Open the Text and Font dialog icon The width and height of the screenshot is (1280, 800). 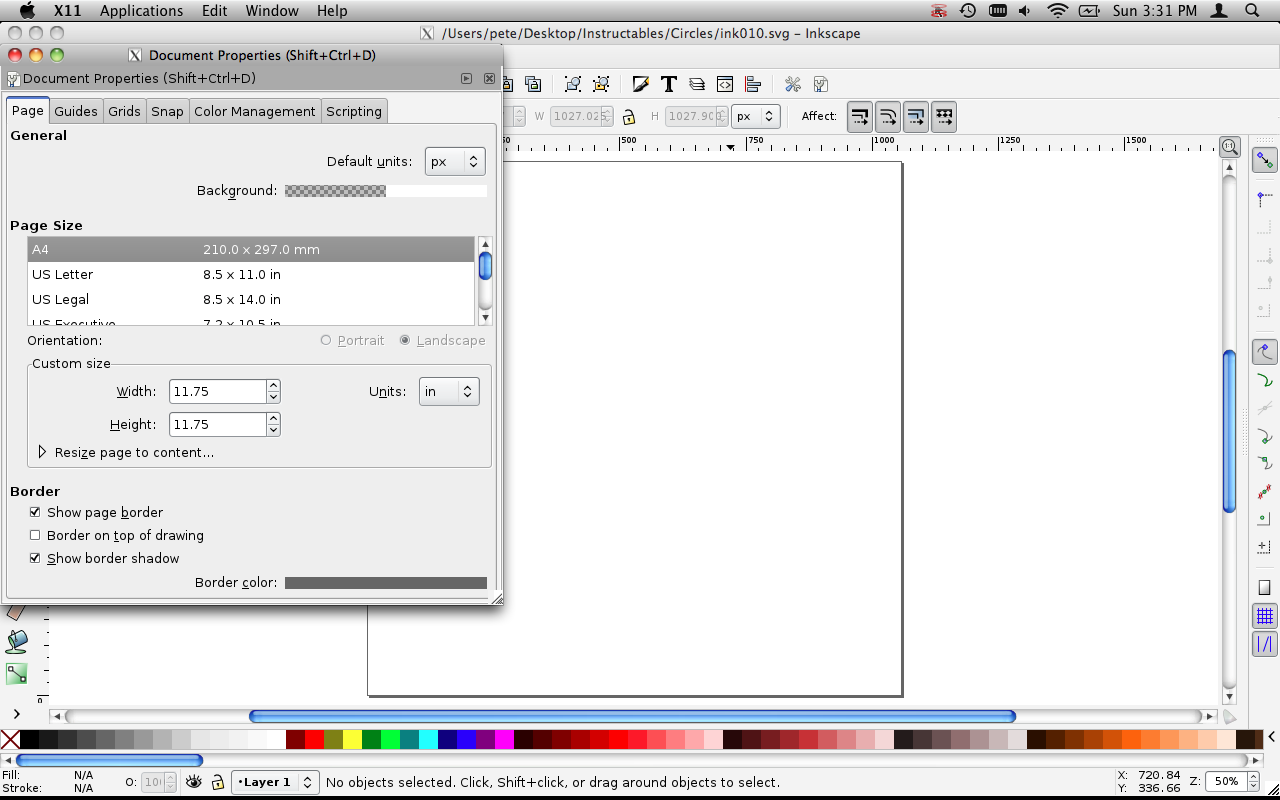[669, 84]
